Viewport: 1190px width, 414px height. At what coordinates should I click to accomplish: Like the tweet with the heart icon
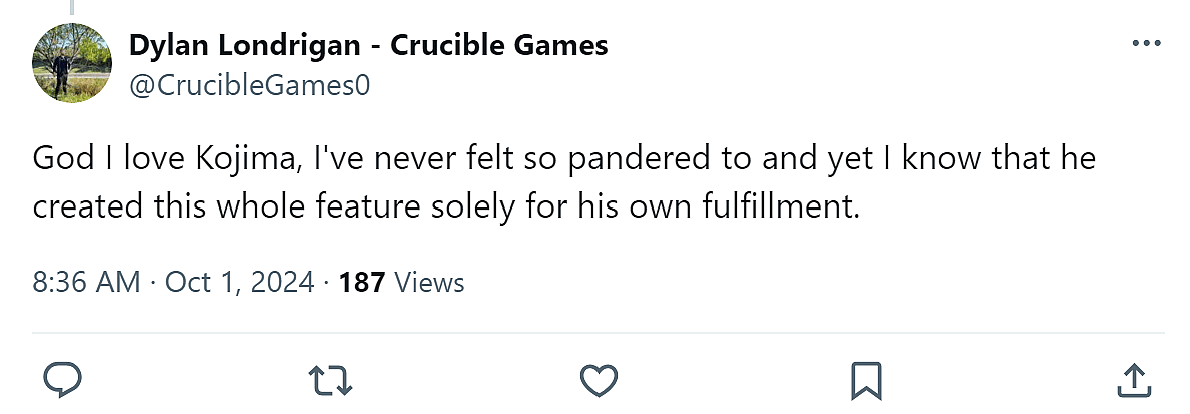pos(597,380)
